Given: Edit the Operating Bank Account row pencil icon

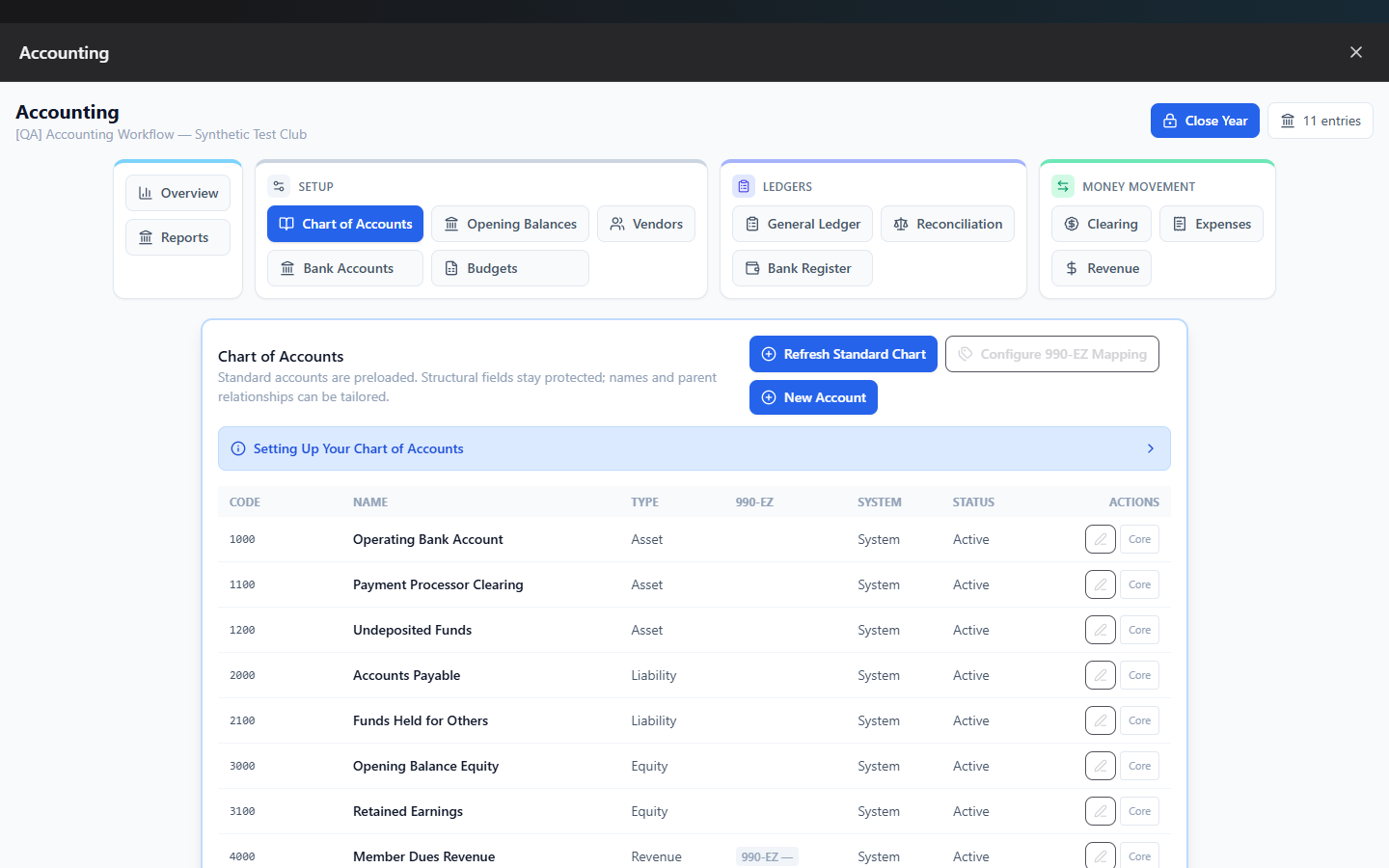Looking at the screenshot, I should [1101, 539].
